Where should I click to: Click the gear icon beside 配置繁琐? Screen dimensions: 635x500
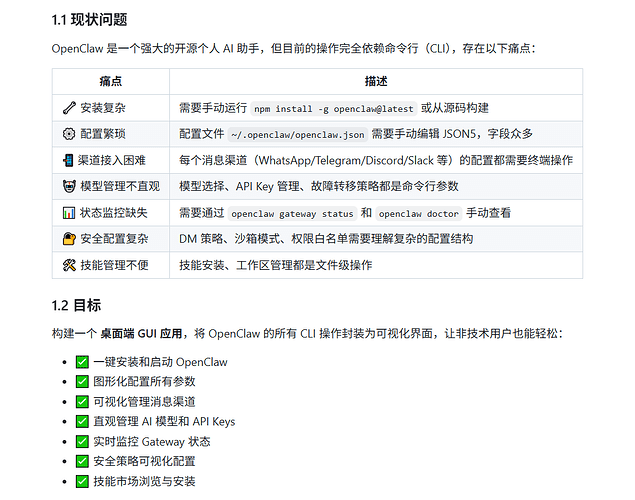(69, 134)
